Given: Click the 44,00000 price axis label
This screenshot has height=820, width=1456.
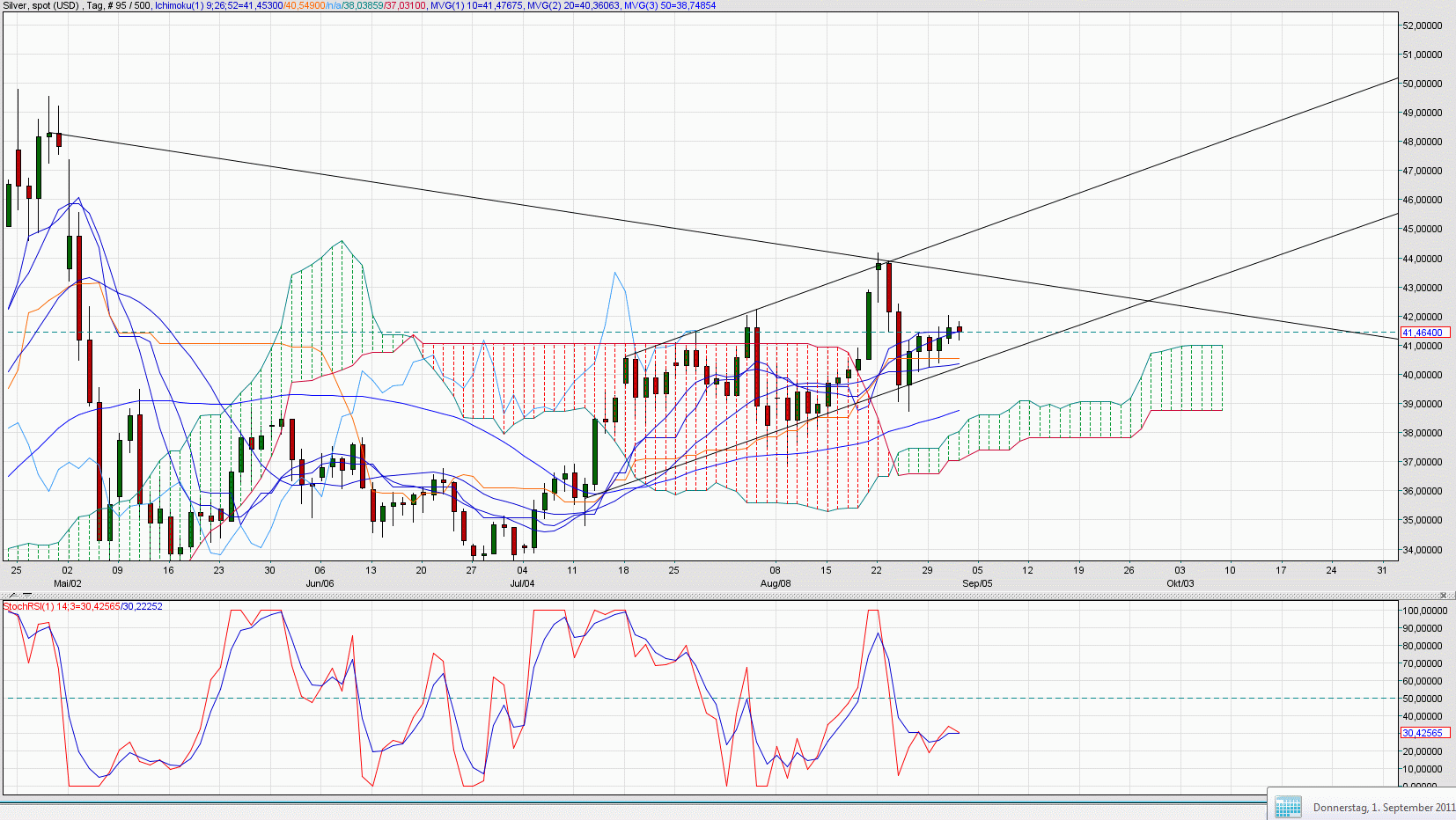Looking at the screenshot, I should (x=1423, y=259).
